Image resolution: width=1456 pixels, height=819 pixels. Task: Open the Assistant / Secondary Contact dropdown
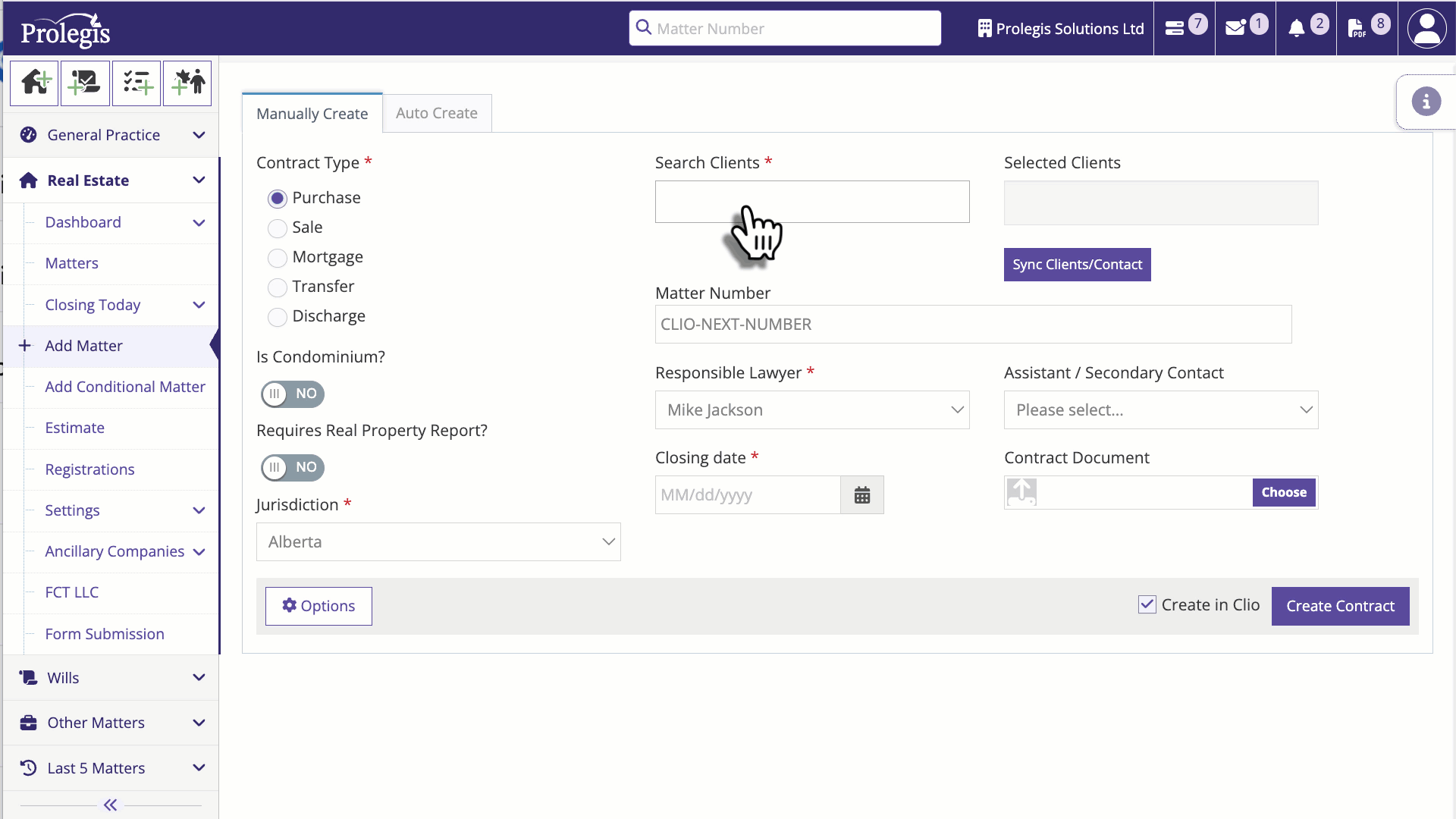coord(1160,409)
